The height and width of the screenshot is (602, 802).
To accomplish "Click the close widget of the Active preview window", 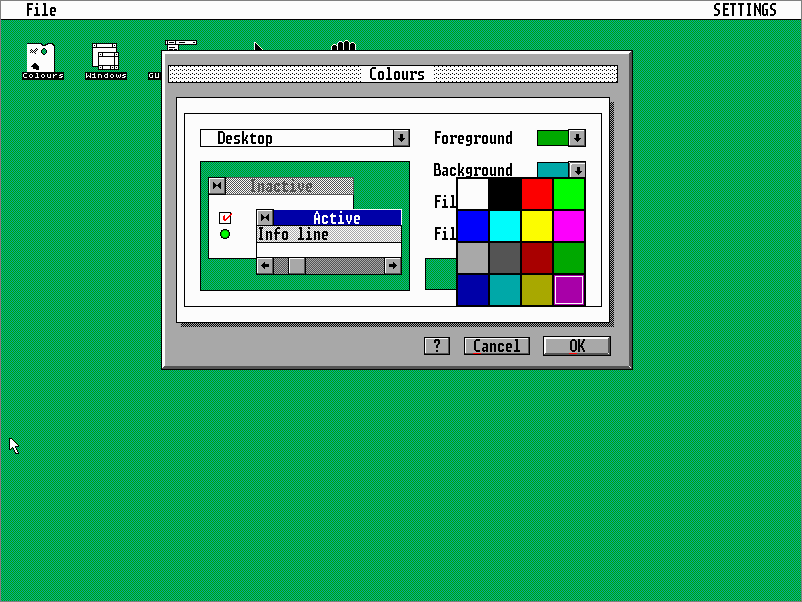I will click(264, 217).
